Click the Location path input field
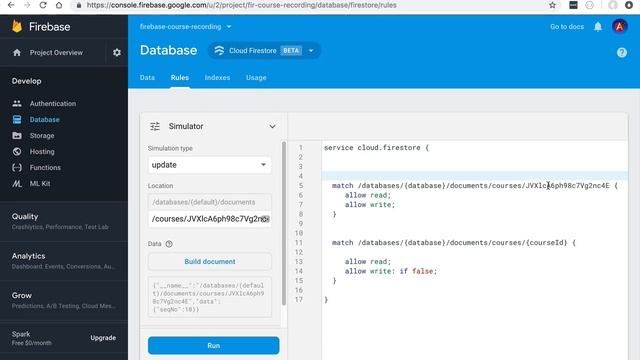 pos(209,219)
